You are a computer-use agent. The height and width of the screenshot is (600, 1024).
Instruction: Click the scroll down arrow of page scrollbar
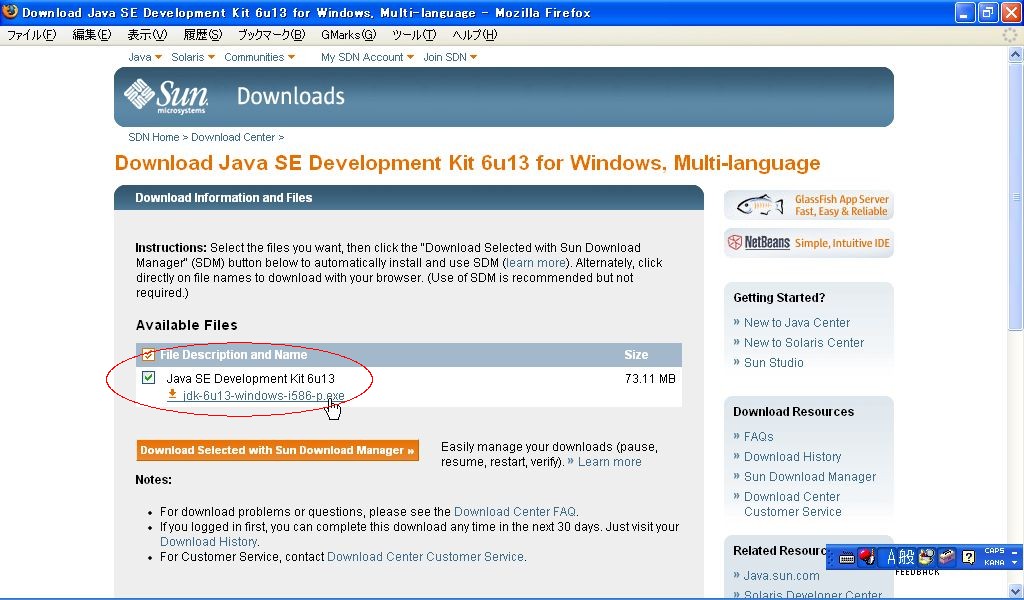[1016, 591]
